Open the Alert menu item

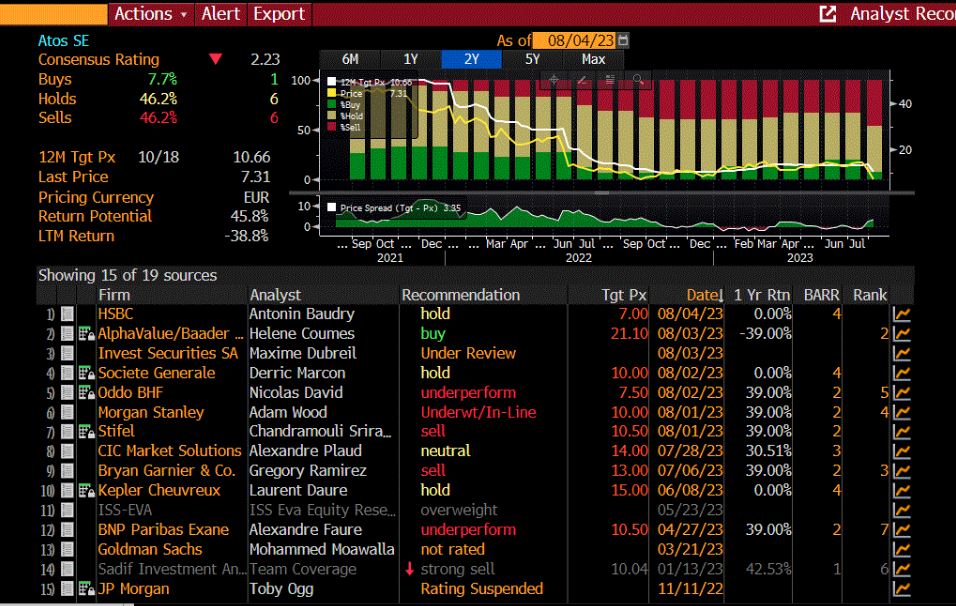[x=221, y=13]
